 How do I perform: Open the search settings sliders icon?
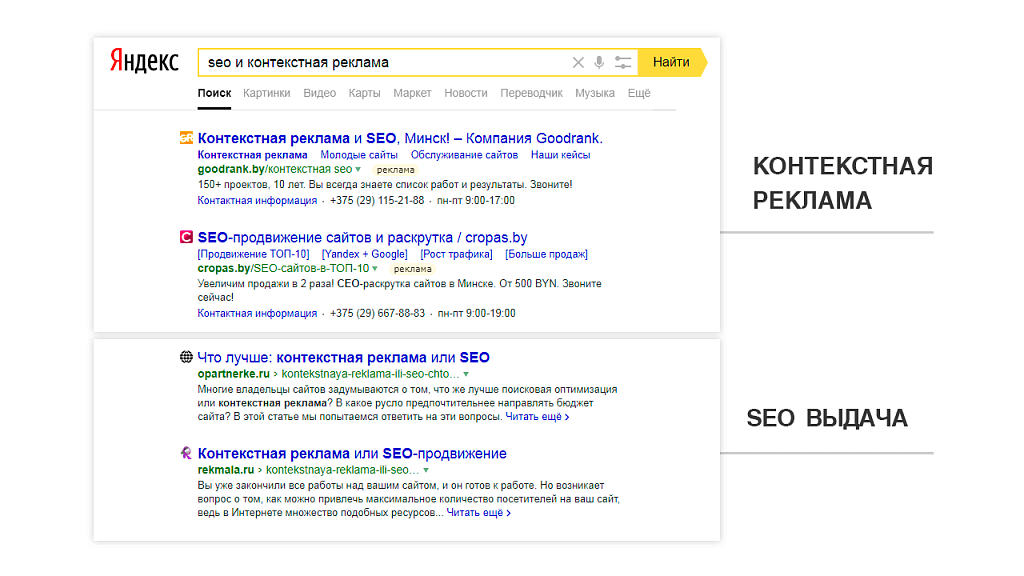point(623,63)
